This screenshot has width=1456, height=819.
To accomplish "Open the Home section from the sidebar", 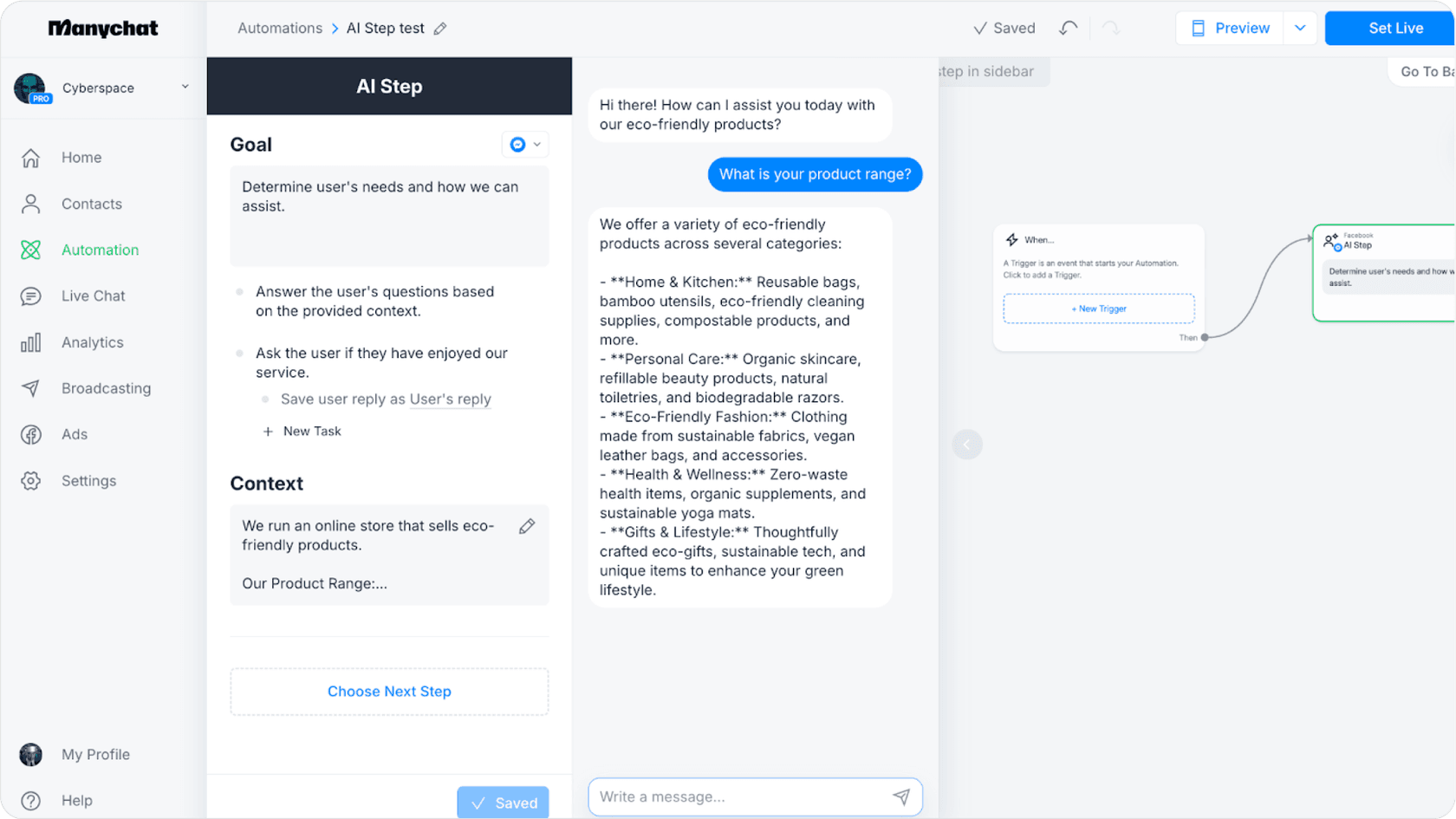I will [x=30, y=158].
